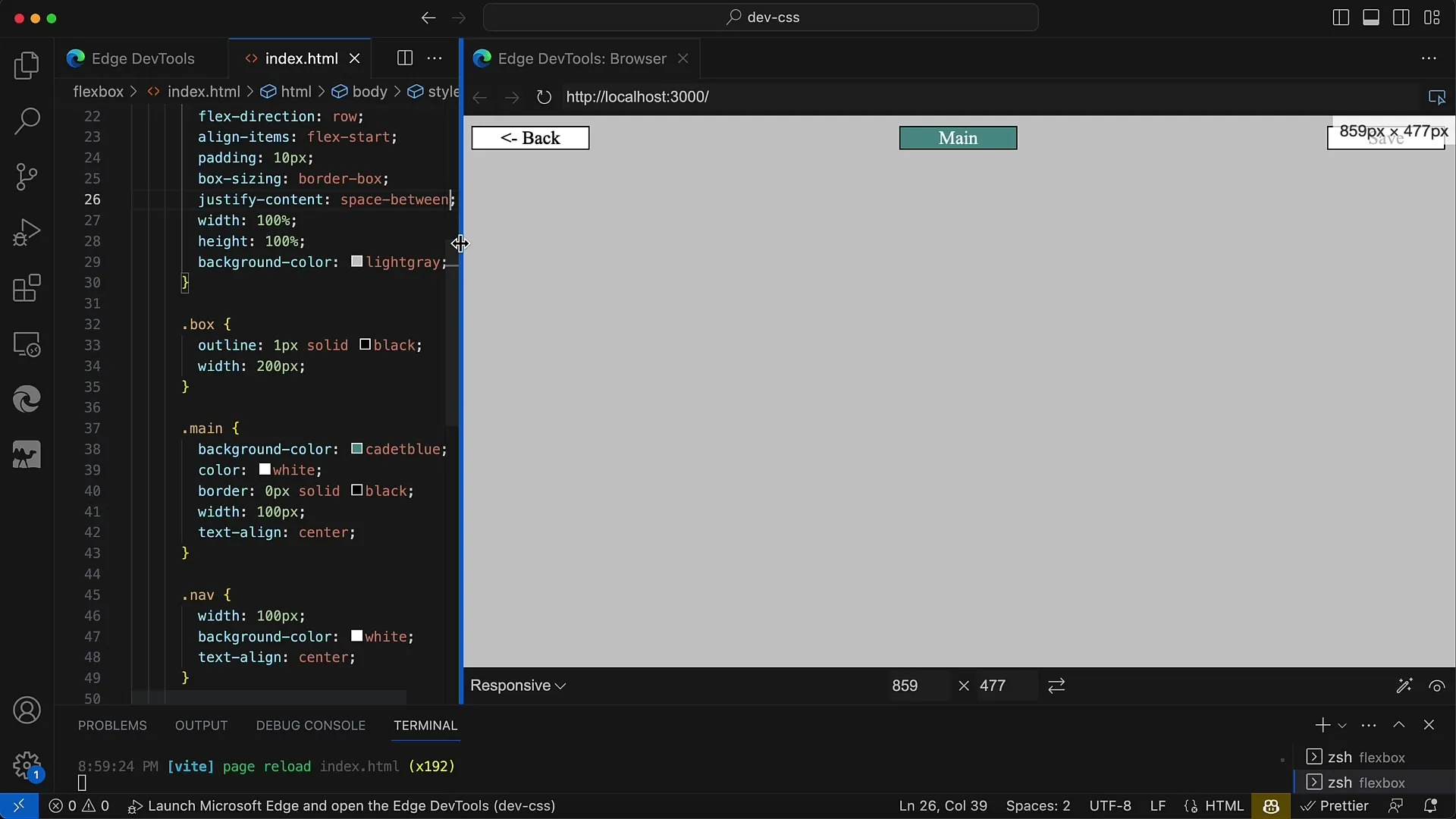Select the first zsh flexbox terminal
Screen dimensions: 1456x819
[1375, 758]
